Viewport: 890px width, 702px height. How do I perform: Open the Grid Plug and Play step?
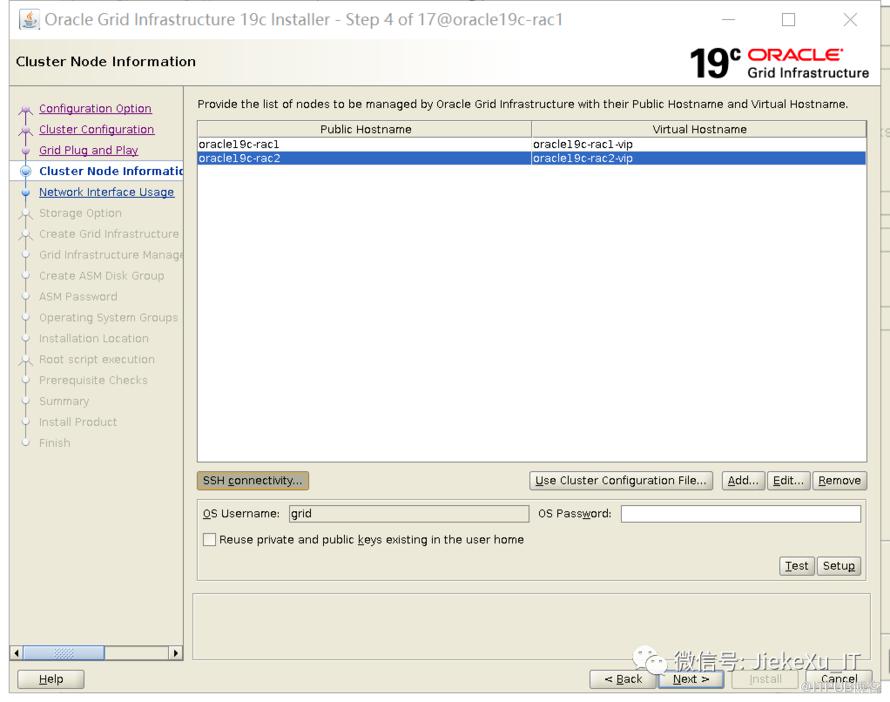pyautogui.click(x=89, y=150)
